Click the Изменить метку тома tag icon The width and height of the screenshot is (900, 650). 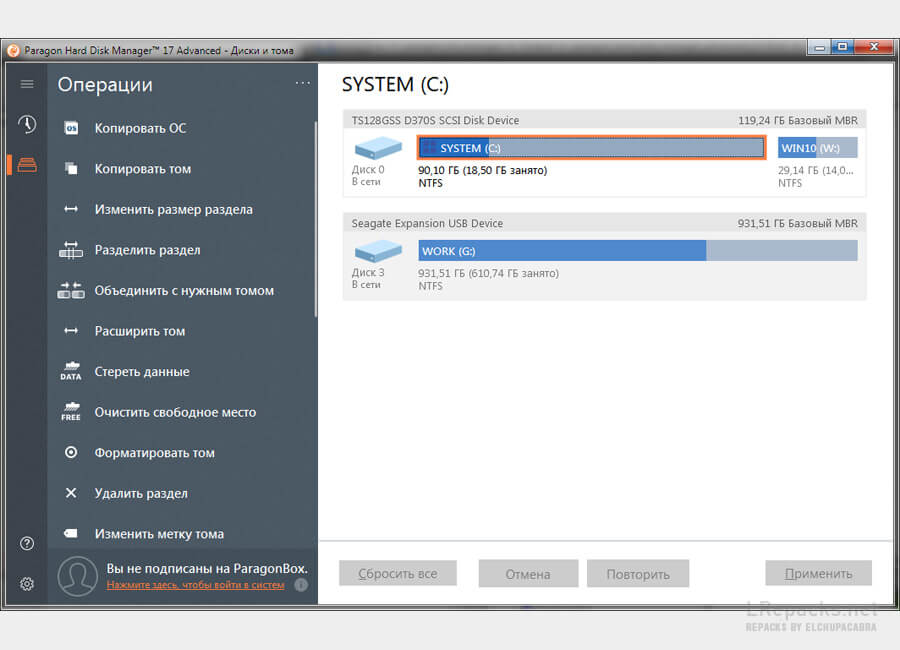(71, 533)
